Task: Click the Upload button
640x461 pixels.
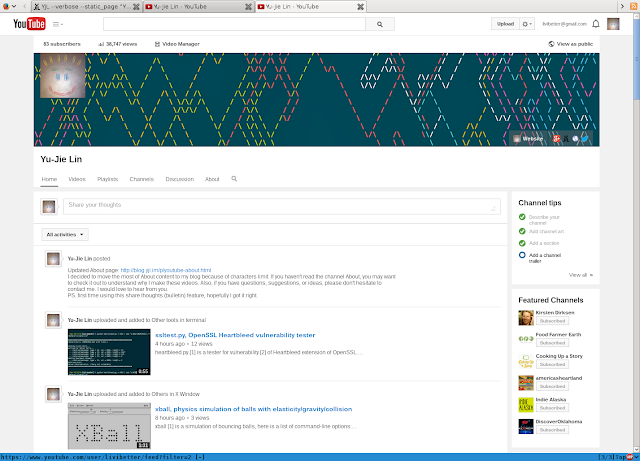Action: [x=505, y=24]
